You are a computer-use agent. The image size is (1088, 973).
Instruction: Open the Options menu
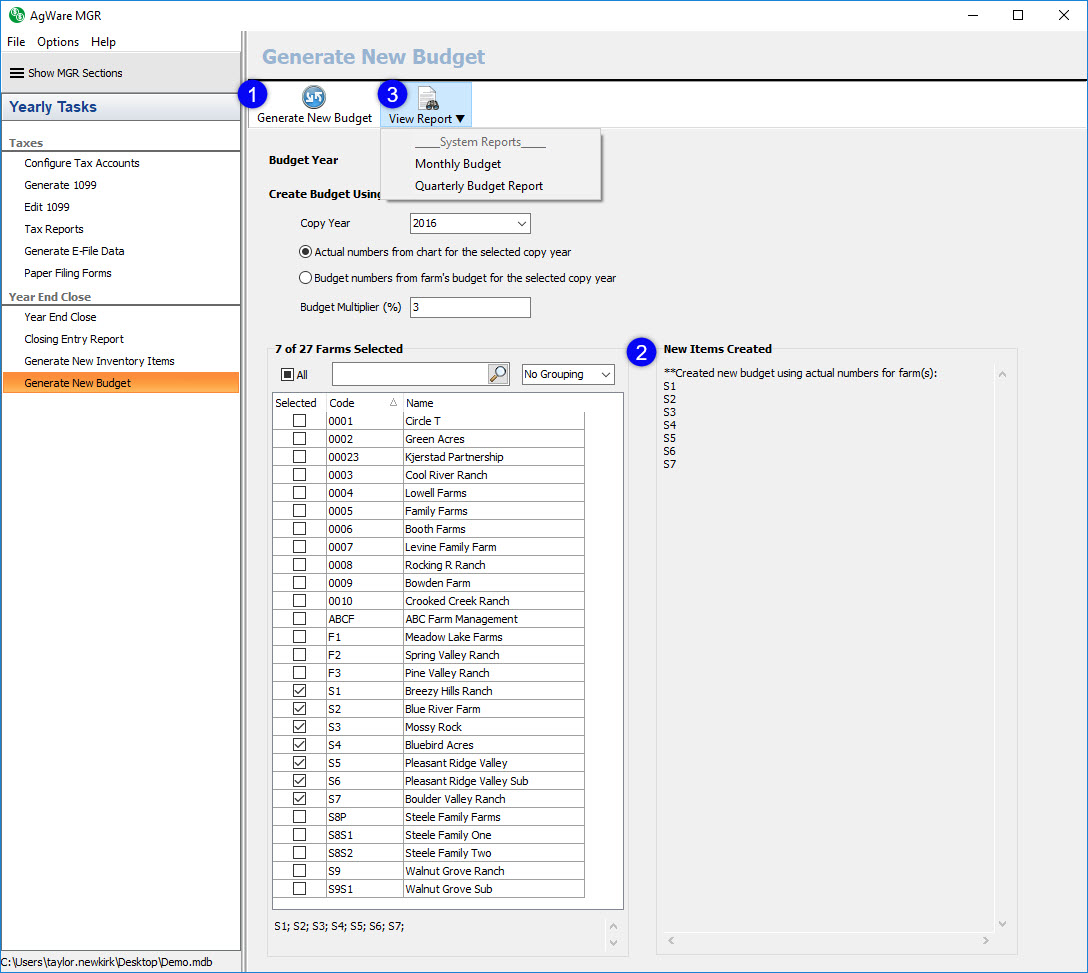click(58, 42)
